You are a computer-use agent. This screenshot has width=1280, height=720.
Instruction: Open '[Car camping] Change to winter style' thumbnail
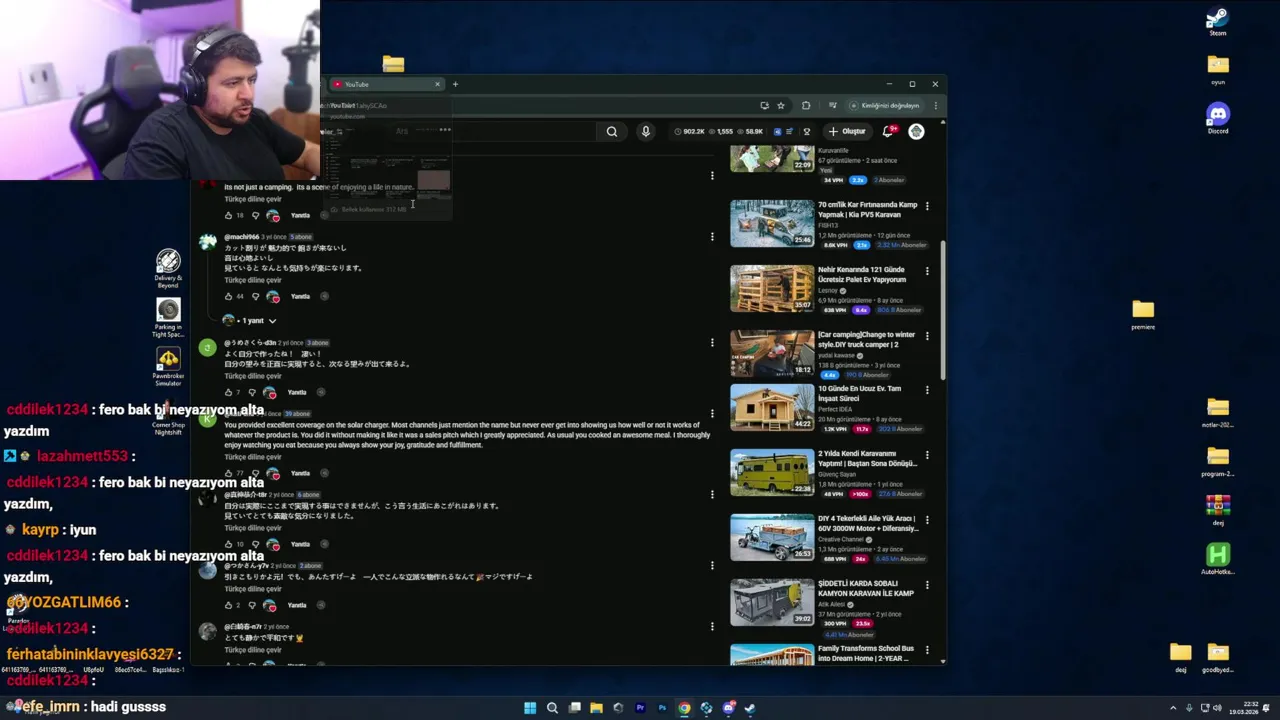click(x=772, y=353)
